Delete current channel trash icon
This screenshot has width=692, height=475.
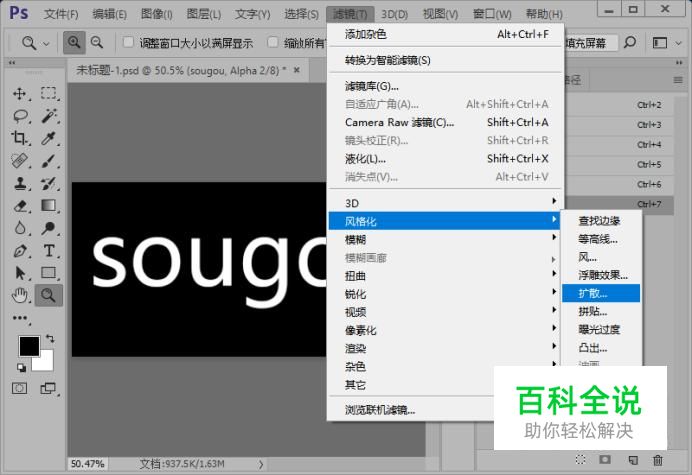tap(658, 460)
